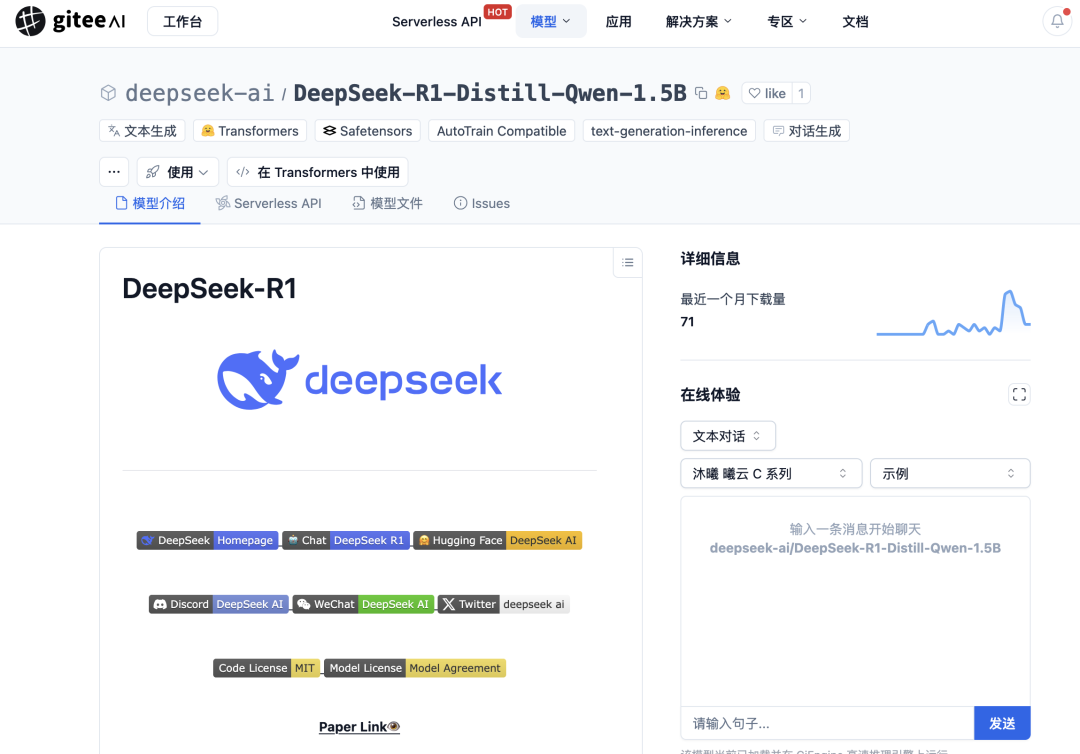This screenshot has width=1080, height=754.
Task: Open the 应用 navigation item
Action: [619, 21]
